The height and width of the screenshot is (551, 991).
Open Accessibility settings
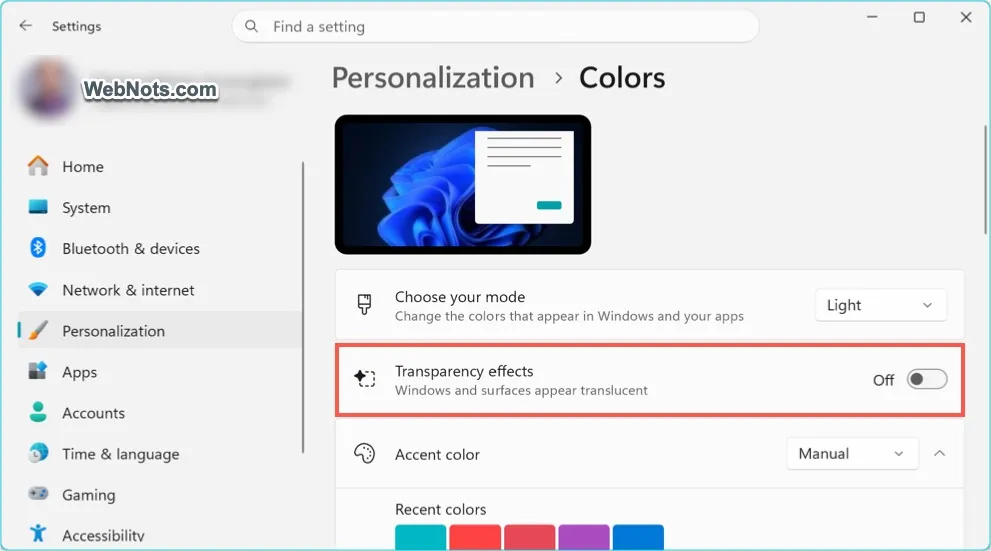pyautogui.click(x=160, y=535)
